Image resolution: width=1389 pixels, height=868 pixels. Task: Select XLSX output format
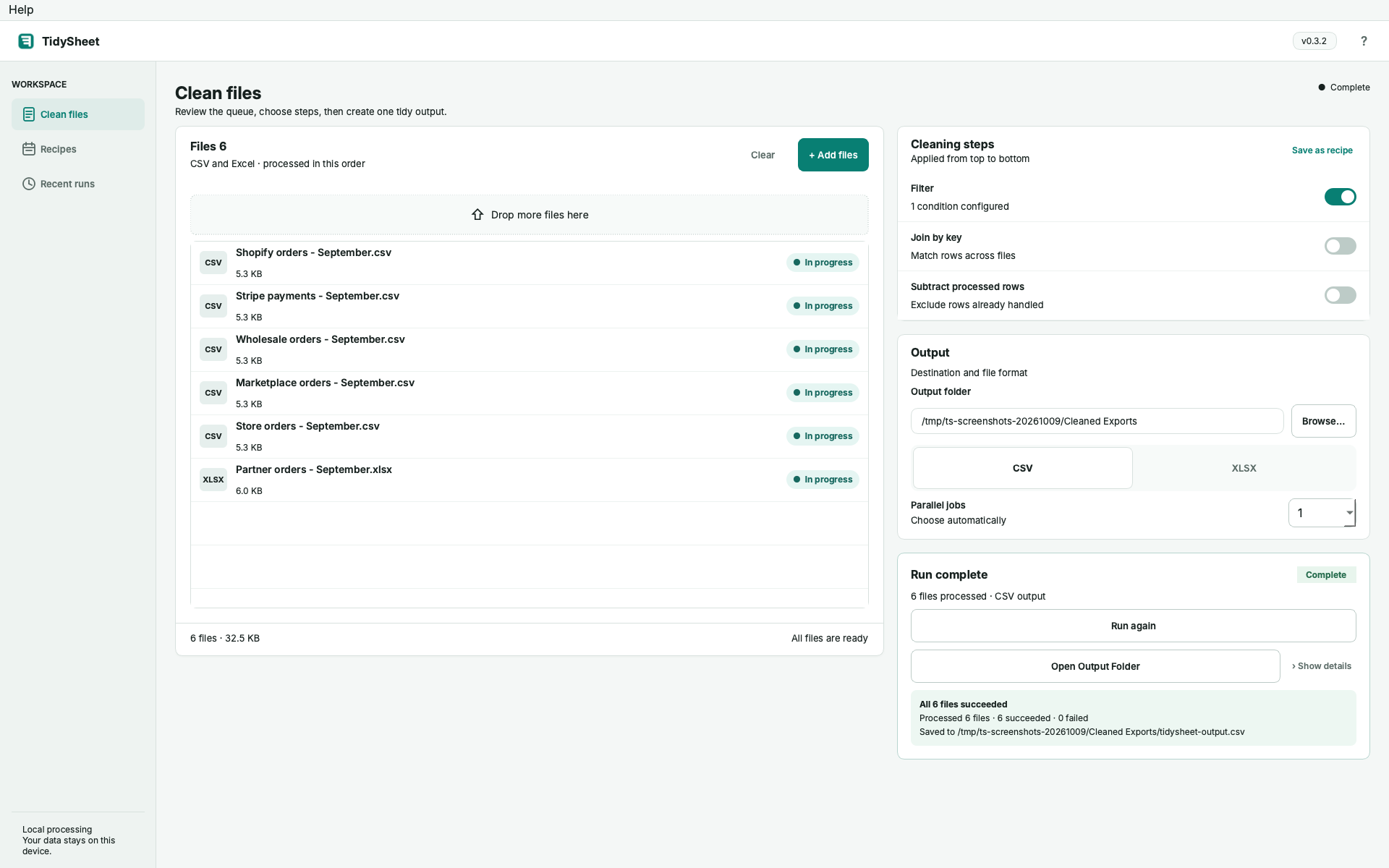[x=1244, y=468]
